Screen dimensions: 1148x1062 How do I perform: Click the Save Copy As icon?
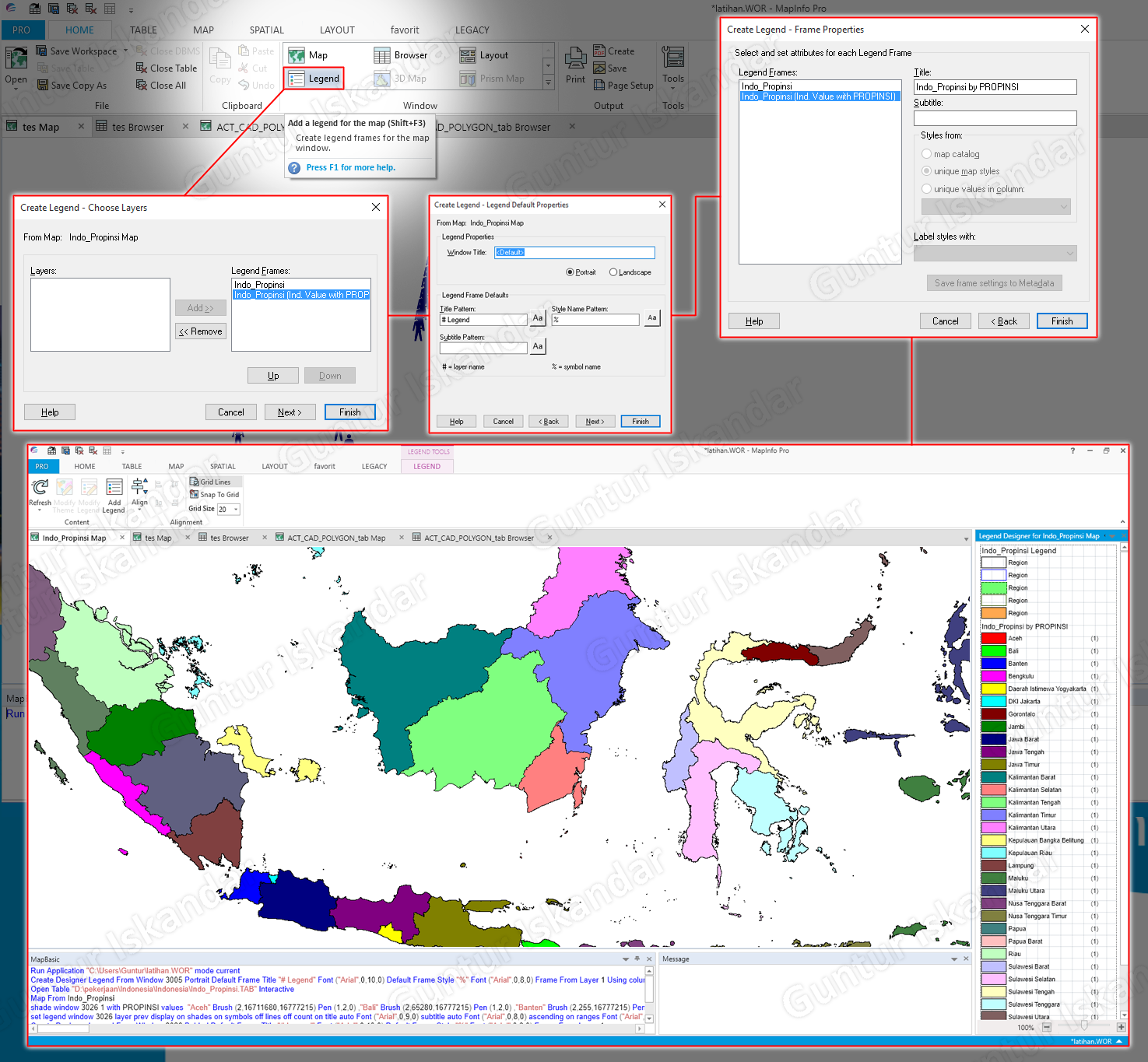click(x=42, y=86)
